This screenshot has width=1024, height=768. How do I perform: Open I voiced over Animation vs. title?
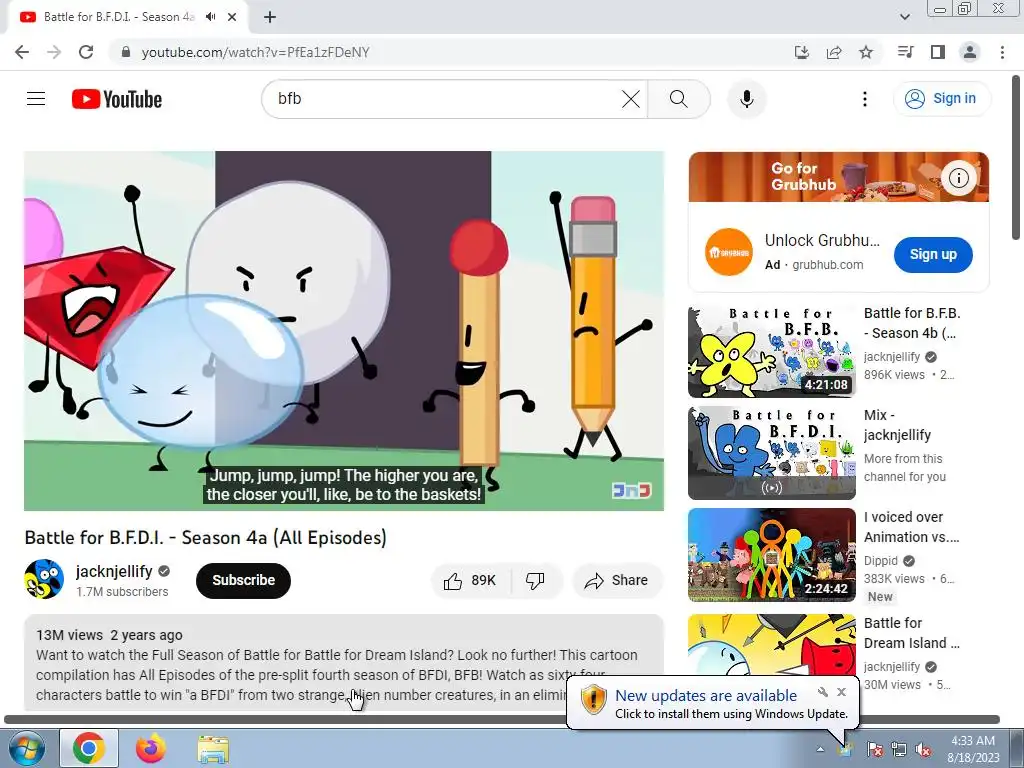(911, 527)
